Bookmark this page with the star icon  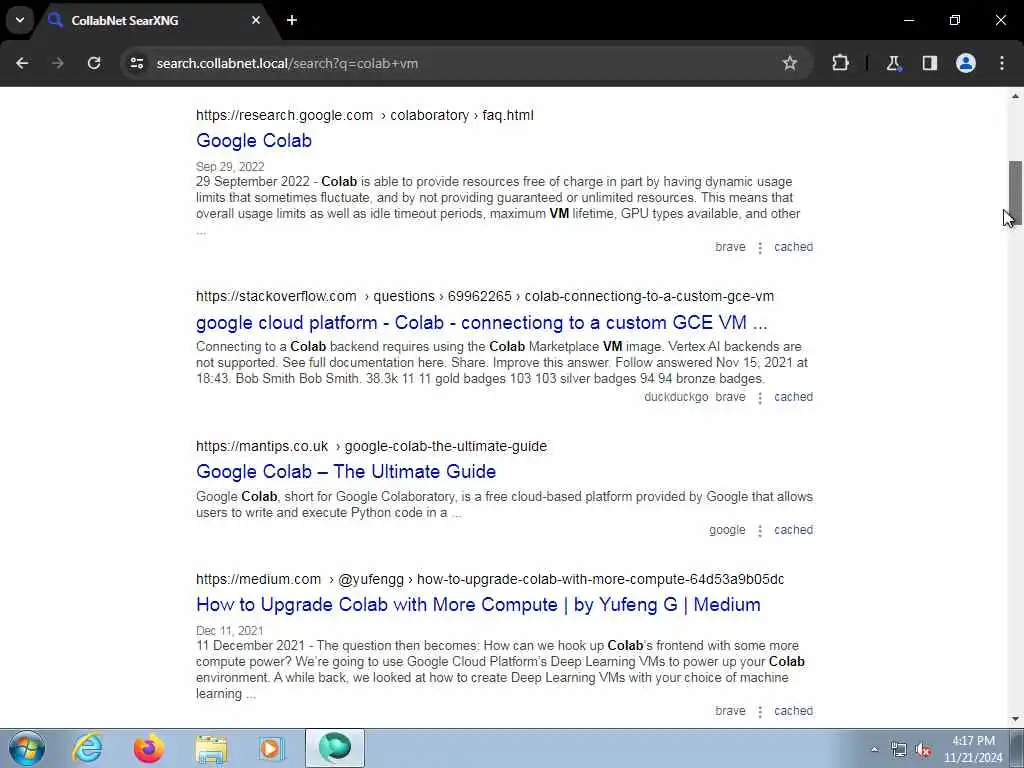coord(790,63)
